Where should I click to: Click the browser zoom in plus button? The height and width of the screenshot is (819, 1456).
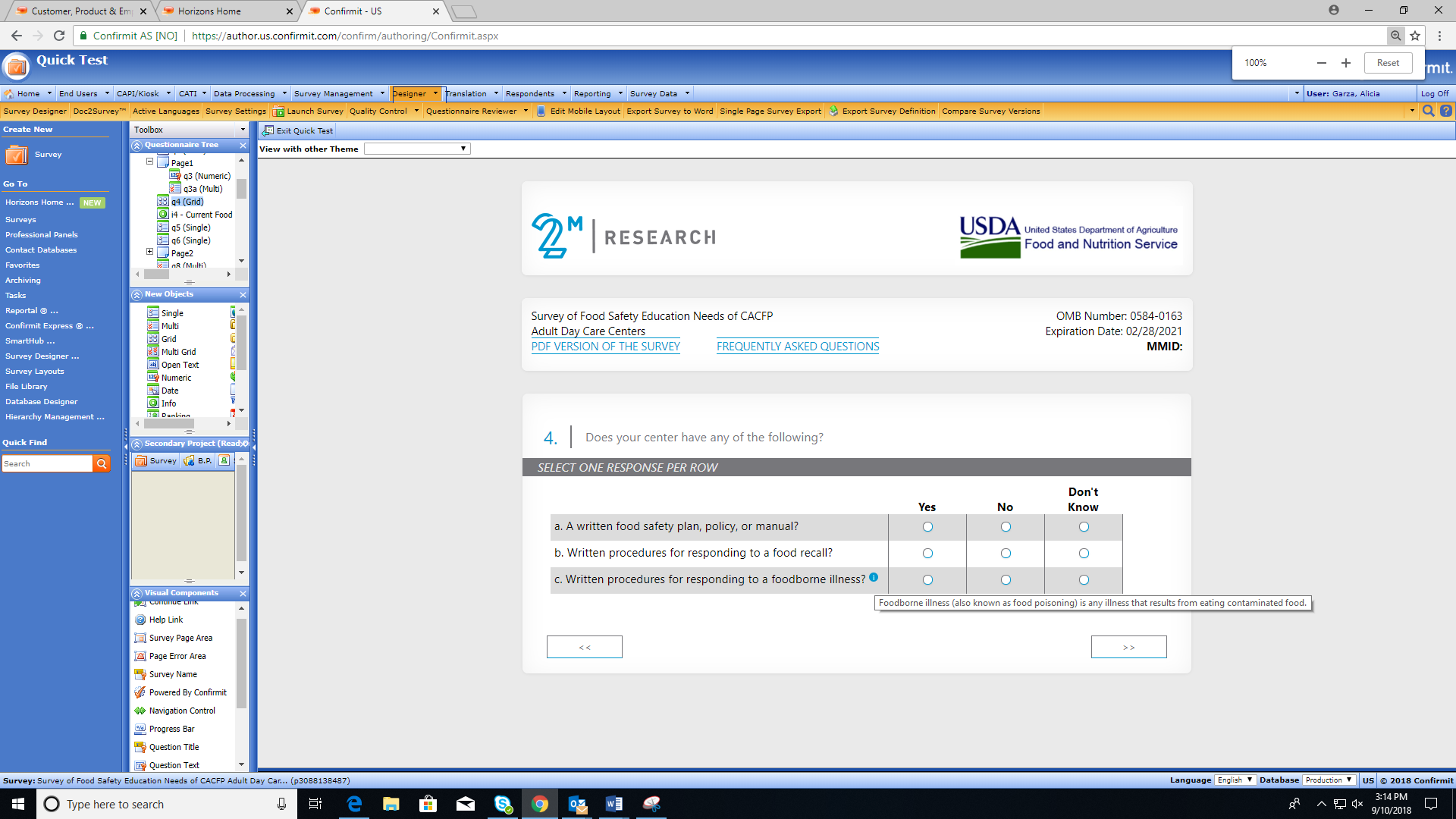pos(1345,63)
